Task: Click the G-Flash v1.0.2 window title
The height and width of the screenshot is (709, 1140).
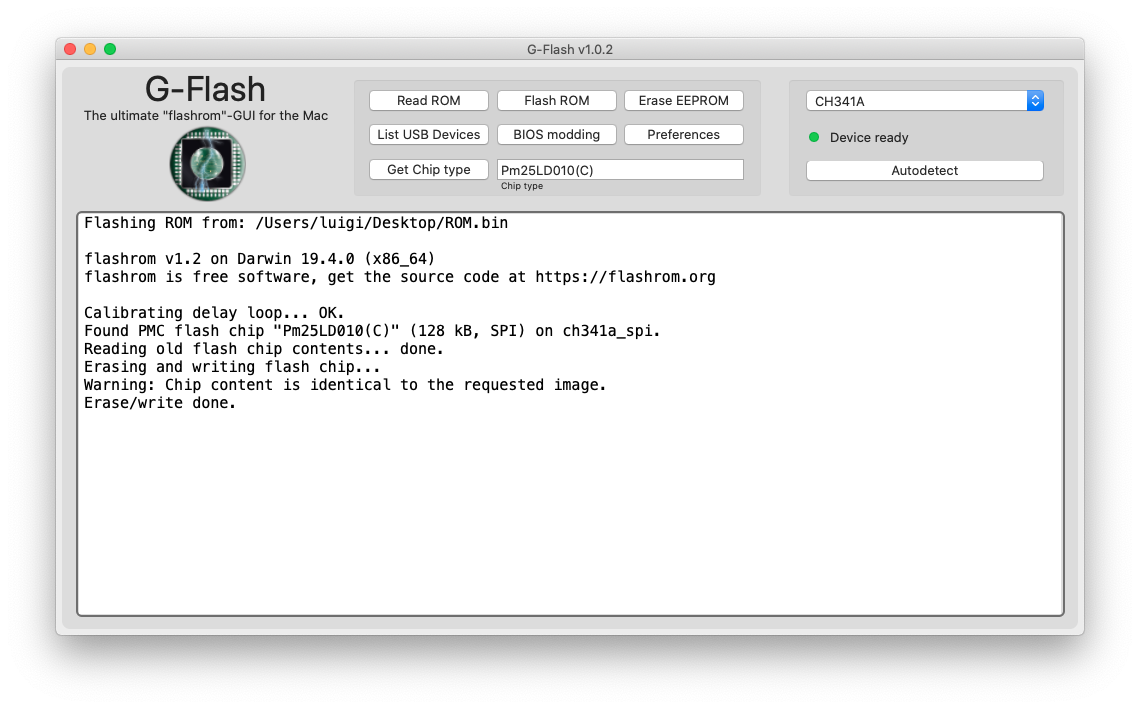Action: tap(570, 49)
